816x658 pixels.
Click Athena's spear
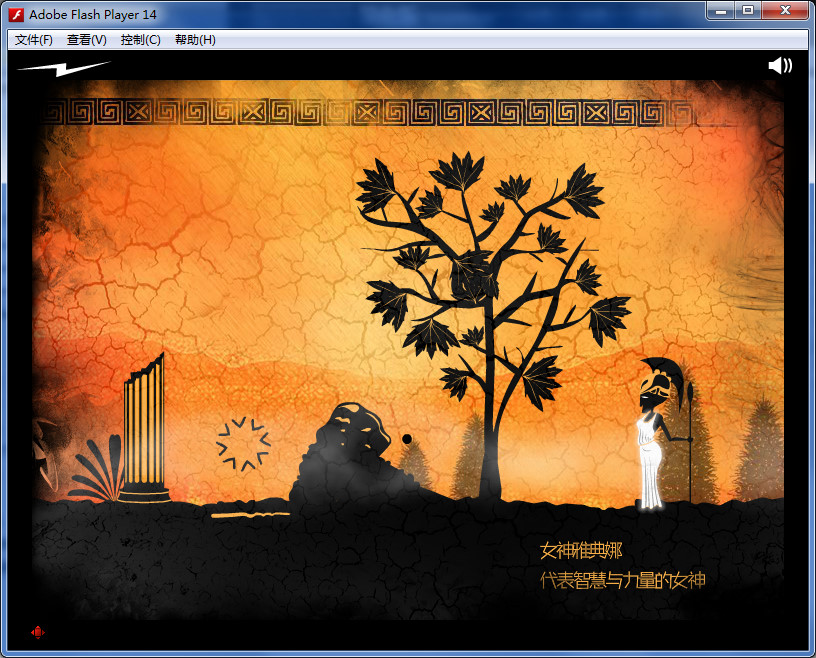pyautogui.click(x=690, y=442)
